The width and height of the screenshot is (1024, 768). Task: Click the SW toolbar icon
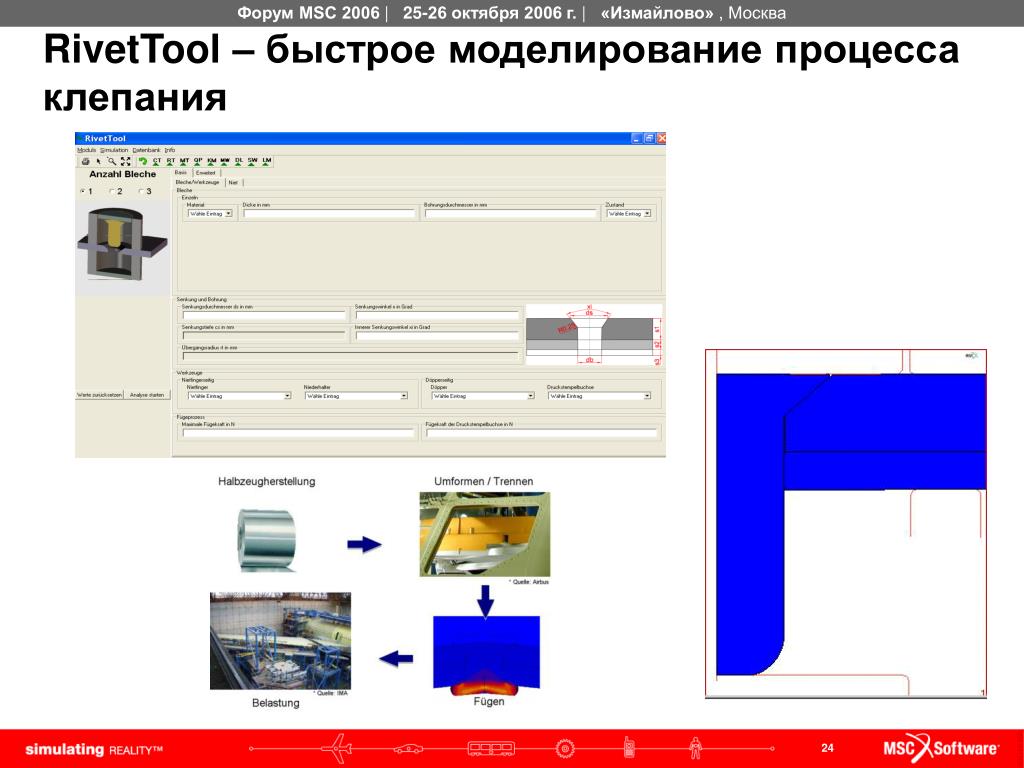(253, 161)
